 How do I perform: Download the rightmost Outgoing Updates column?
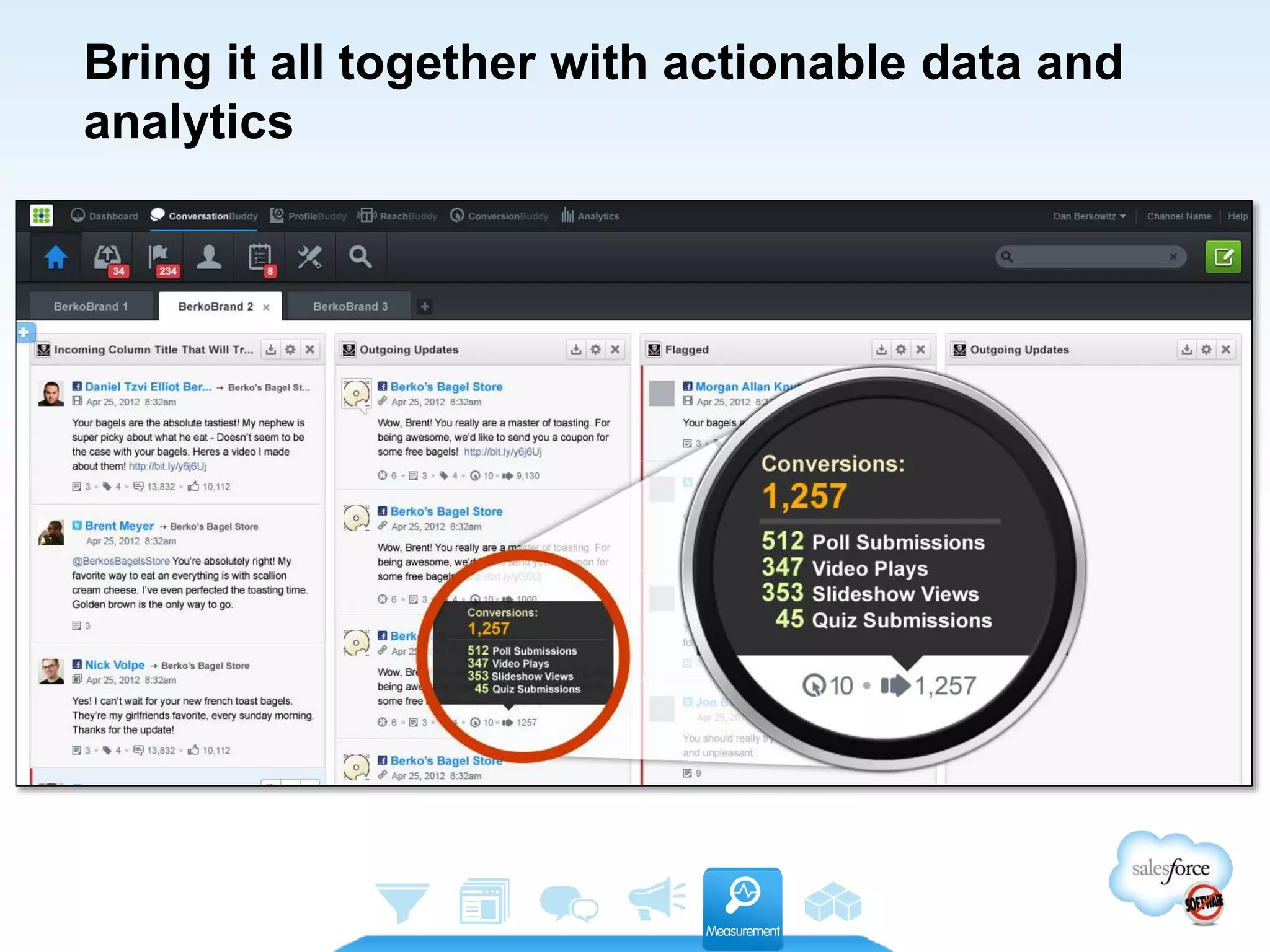(x=1186, y=350)
